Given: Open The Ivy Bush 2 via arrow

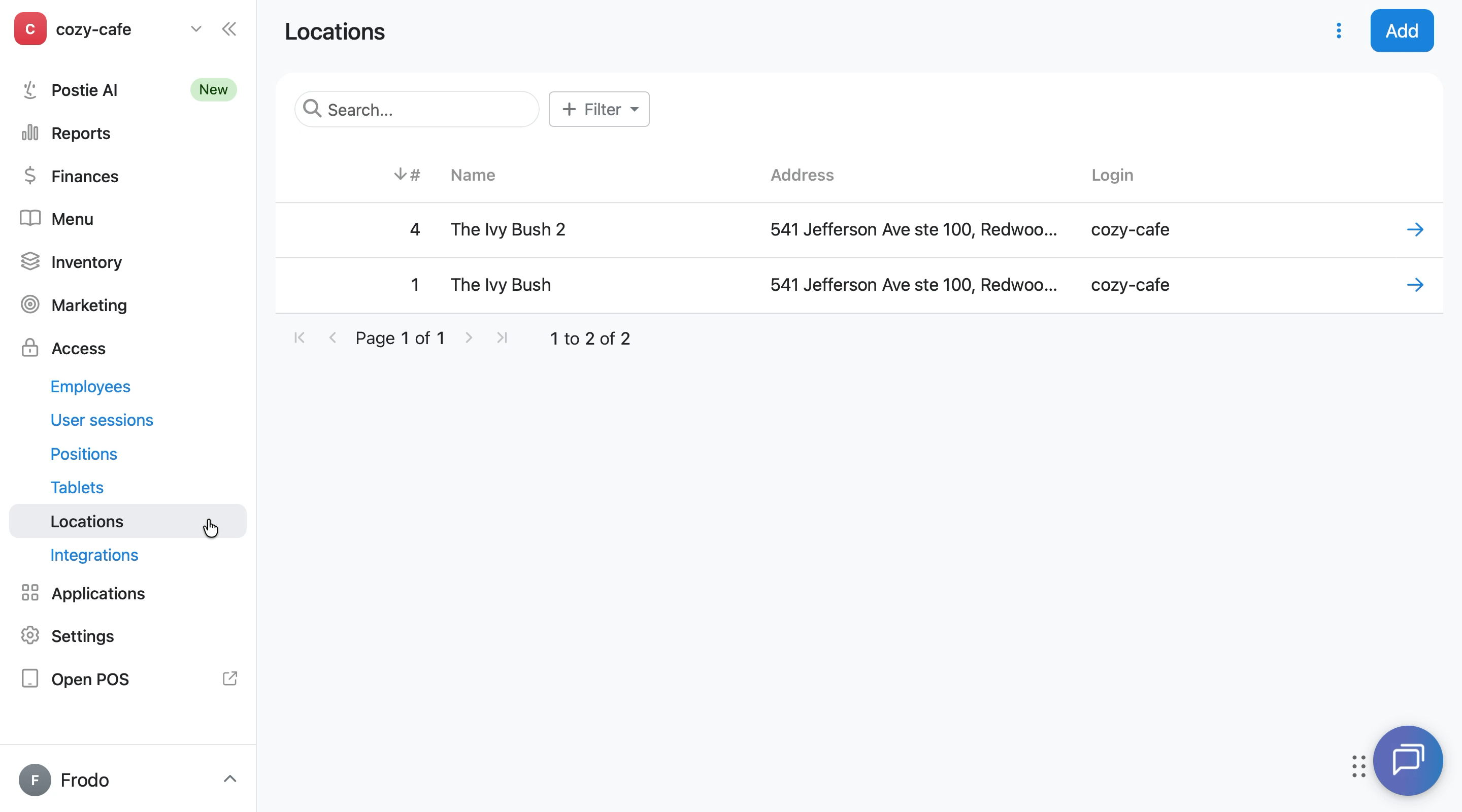Looking at the screenshot, I should coord(1415,230).
